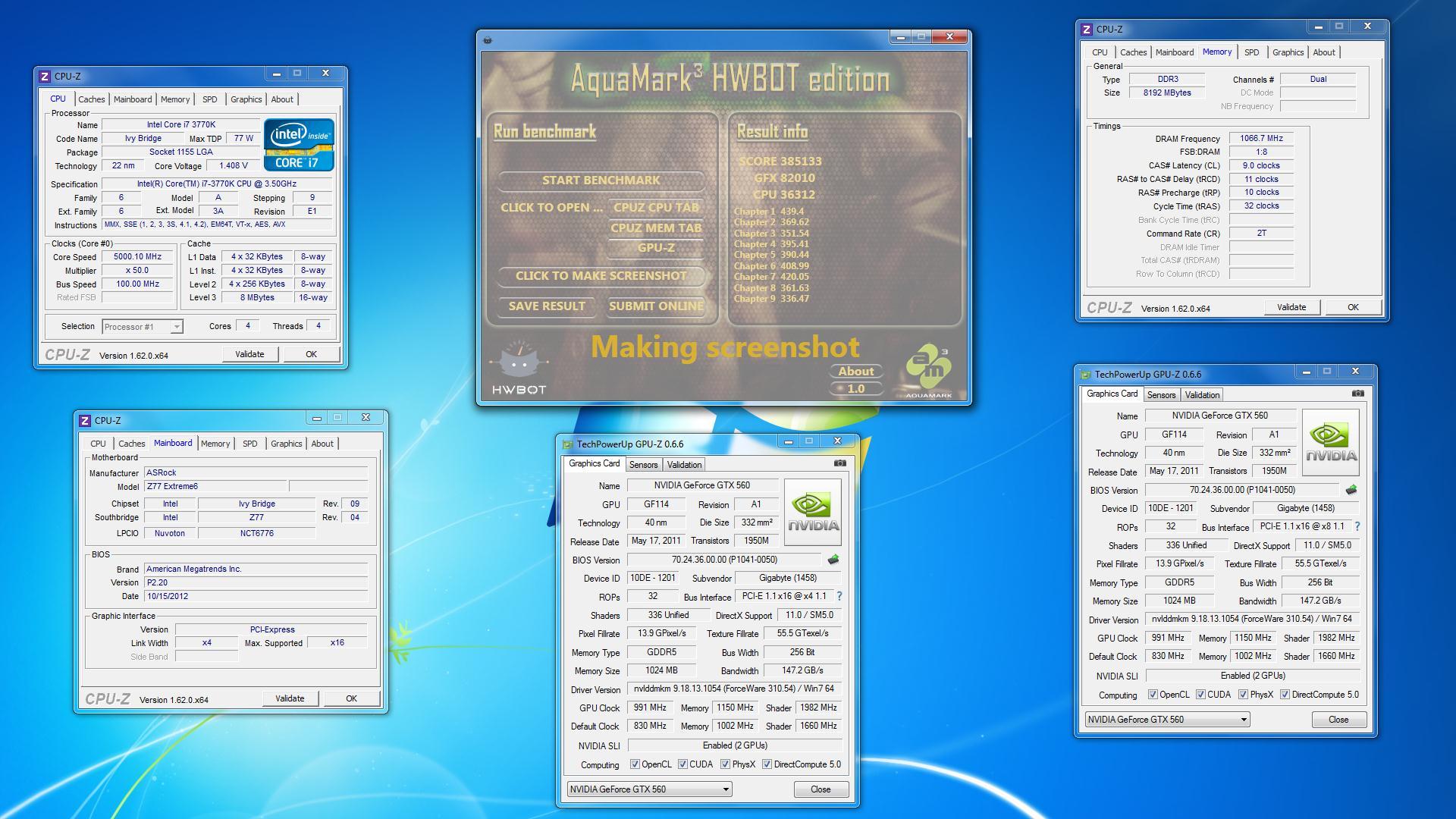Toggle OpenCL checkbox in right GPU-Z
Screen dimensions: 1456x819
pyautogui.click(x=1153, y=695)
